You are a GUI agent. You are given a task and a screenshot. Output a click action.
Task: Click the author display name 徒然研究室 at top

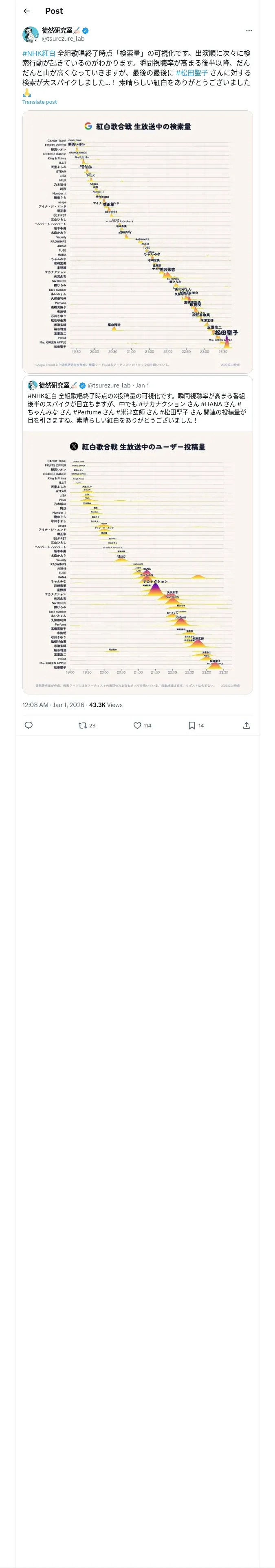pos(57,30)
